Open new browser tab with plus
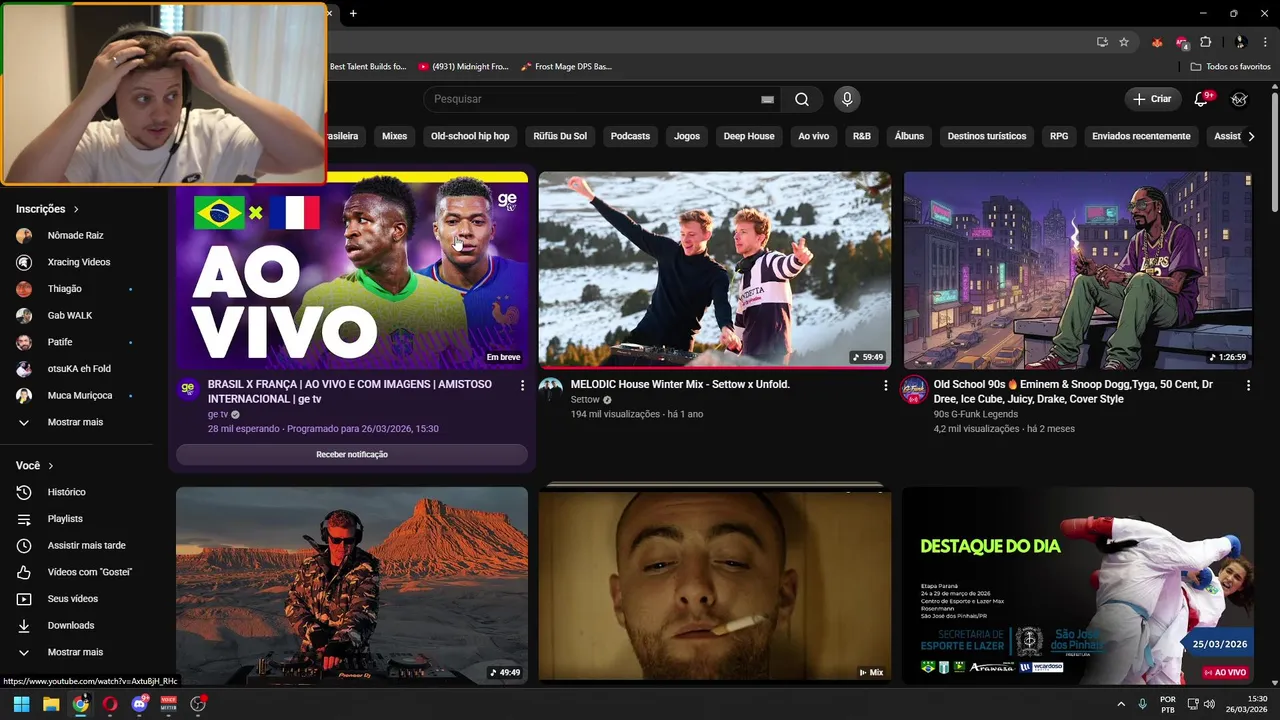 coord(353,13)
